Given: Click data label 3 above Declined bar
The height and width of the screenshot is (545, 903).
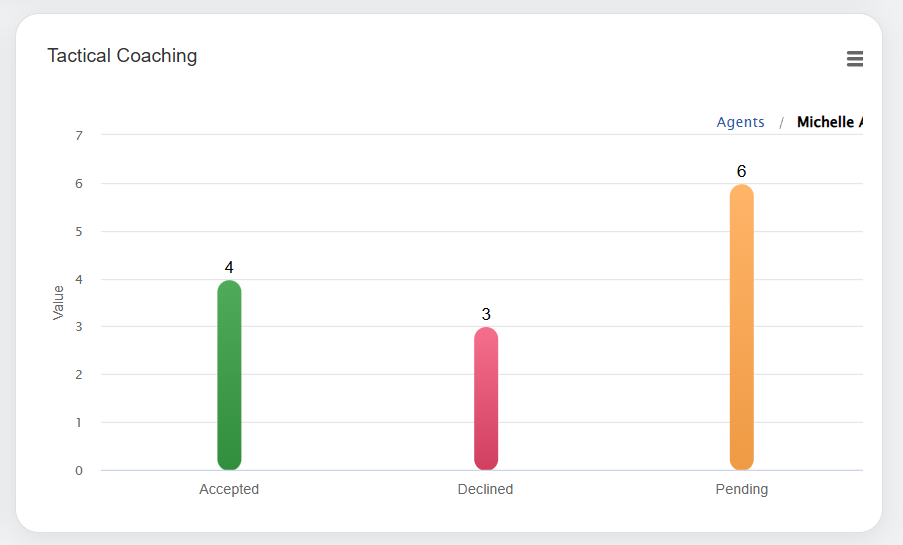Looking at the screenshot, I should pyautogui.click(x=486, y=315).
